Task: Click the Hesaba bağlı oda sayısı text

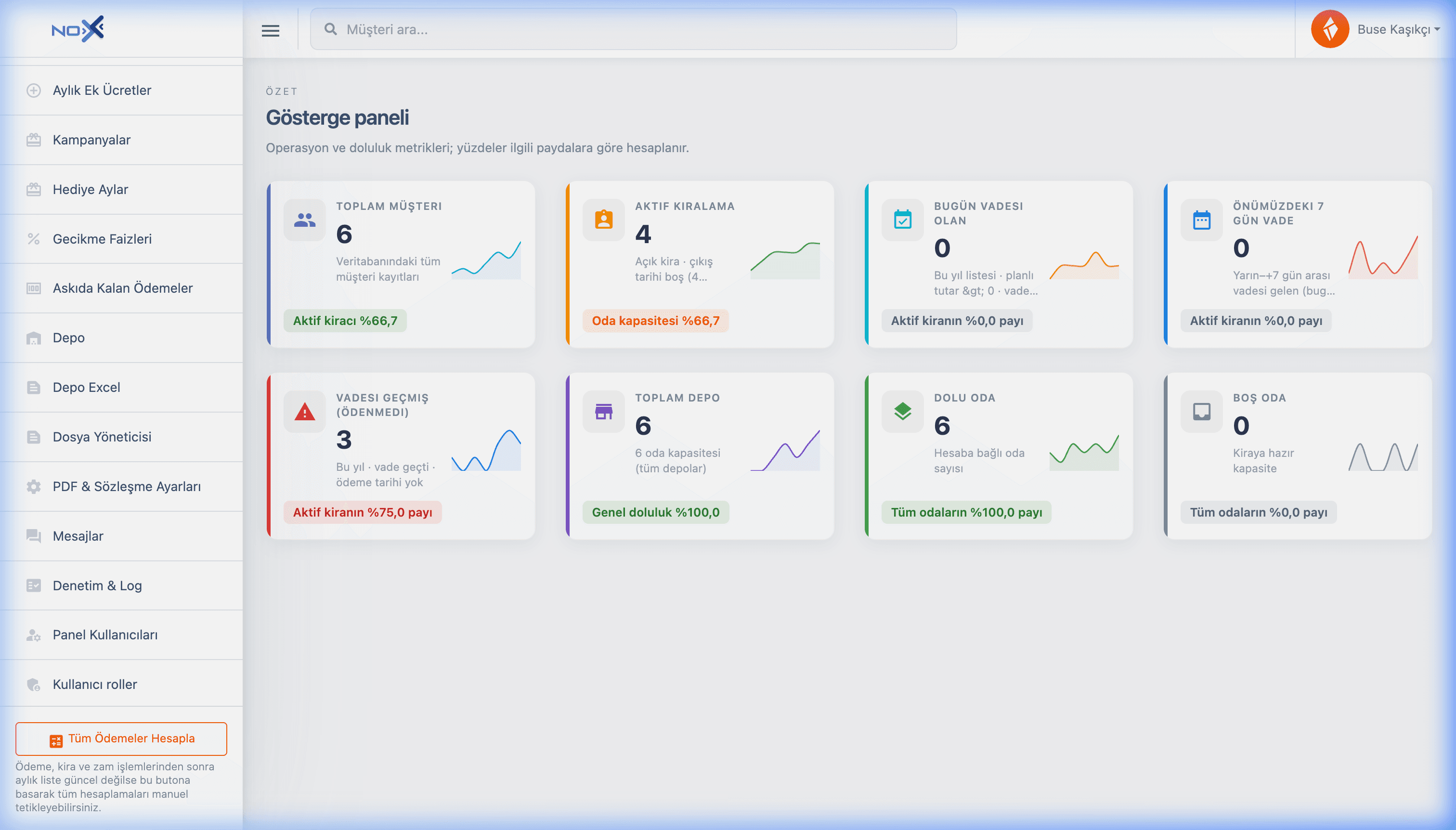Action: pos(979,461)
